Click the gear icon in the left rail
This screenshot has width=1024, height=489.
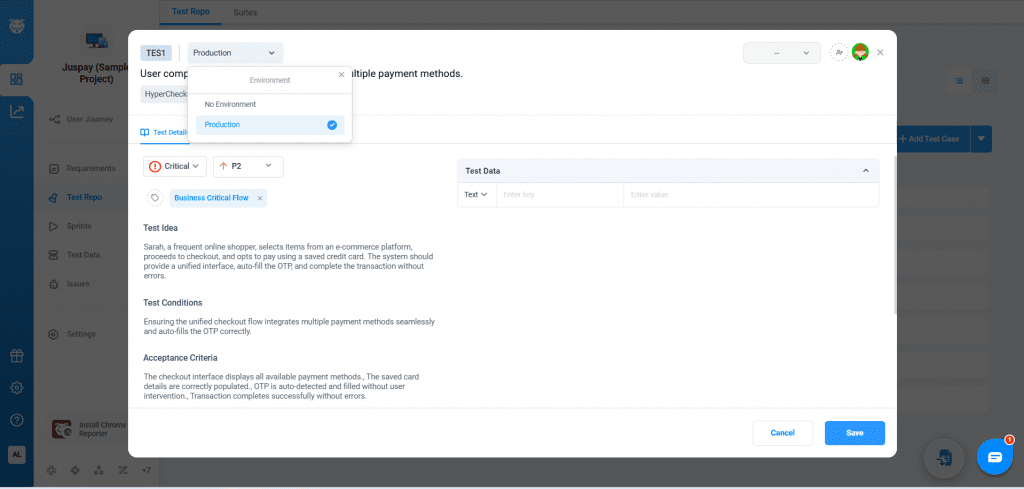tap(16, 388)
